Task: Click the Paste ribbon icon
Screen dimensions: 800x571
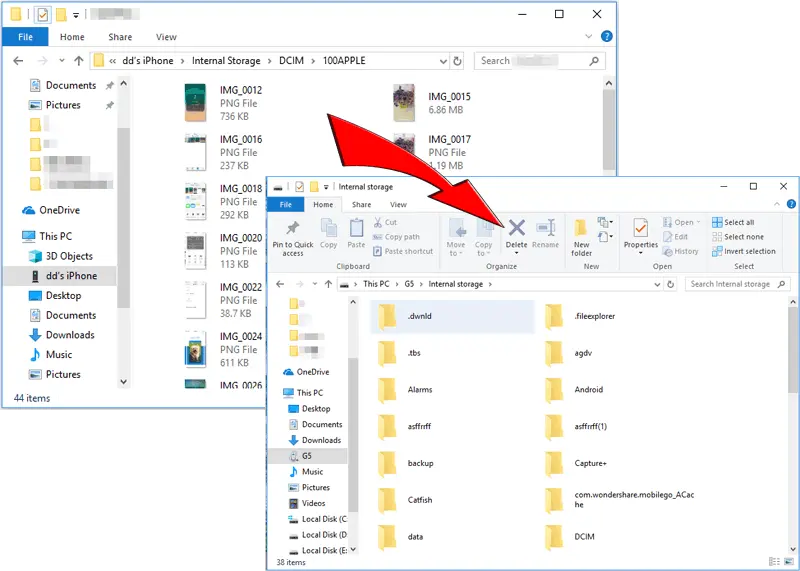Action: pos(356,228)
